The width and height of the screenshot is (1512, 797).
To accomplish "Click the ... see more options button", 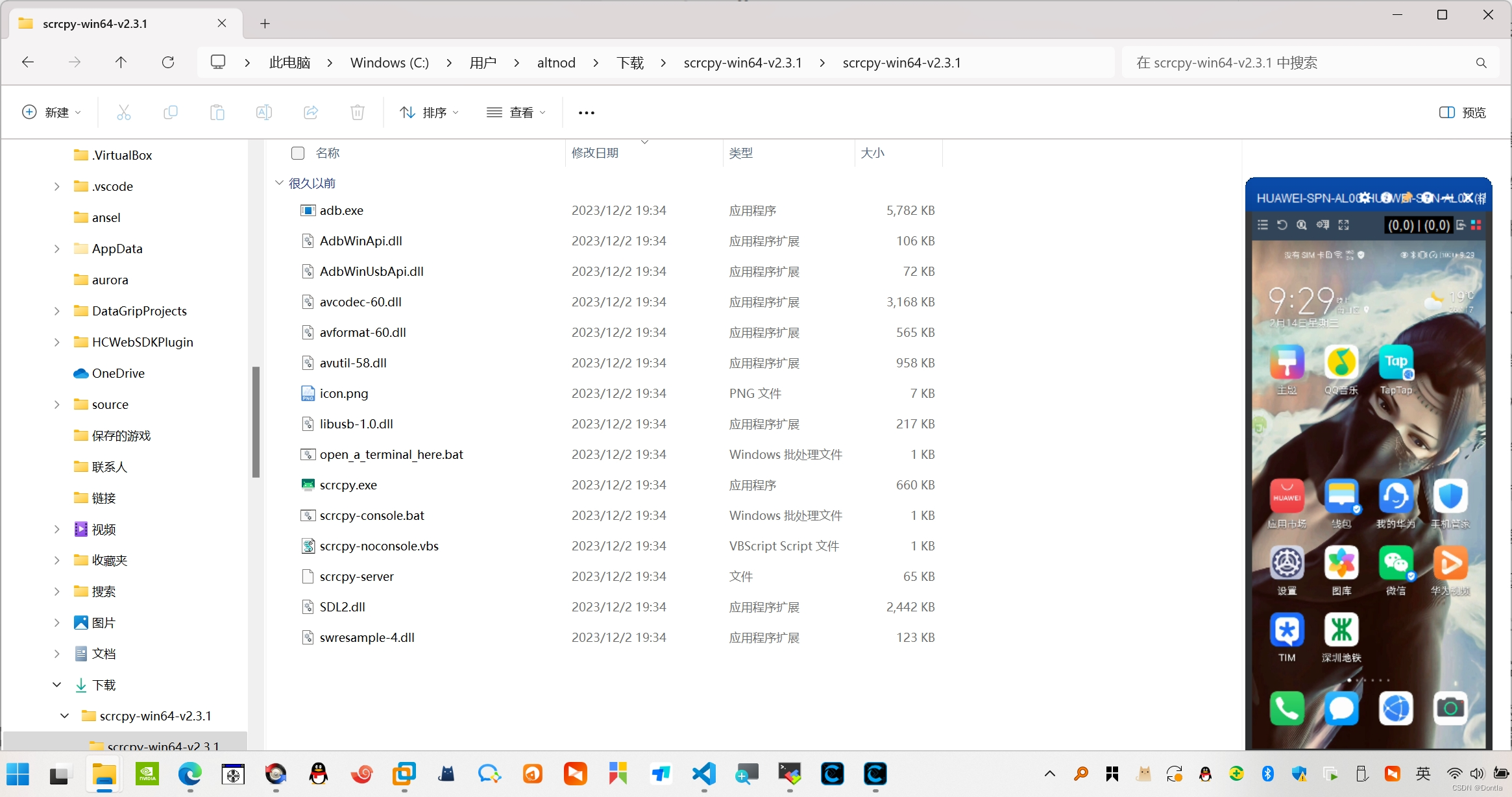I will [x=586, y=112].
